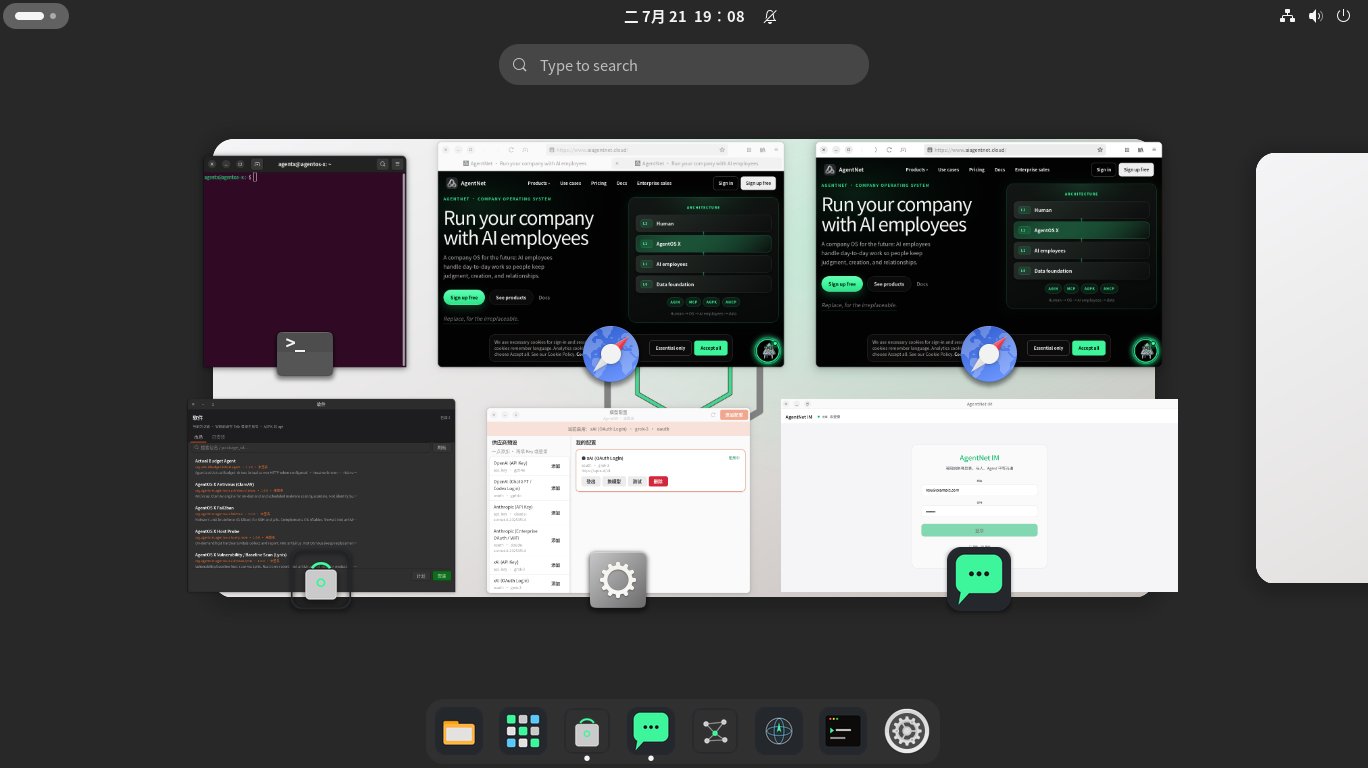
Task: Click See products in the left browser window
Action: pos(510,297)
